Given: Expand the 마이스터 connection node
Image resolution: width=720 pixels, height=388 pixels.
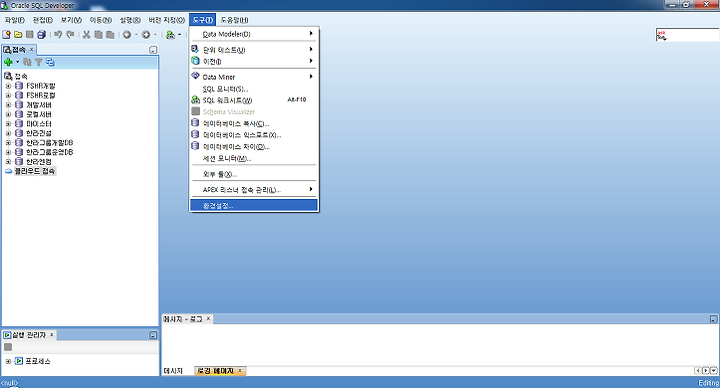Looking at the screenshot, I should click(x=8, y=124).
